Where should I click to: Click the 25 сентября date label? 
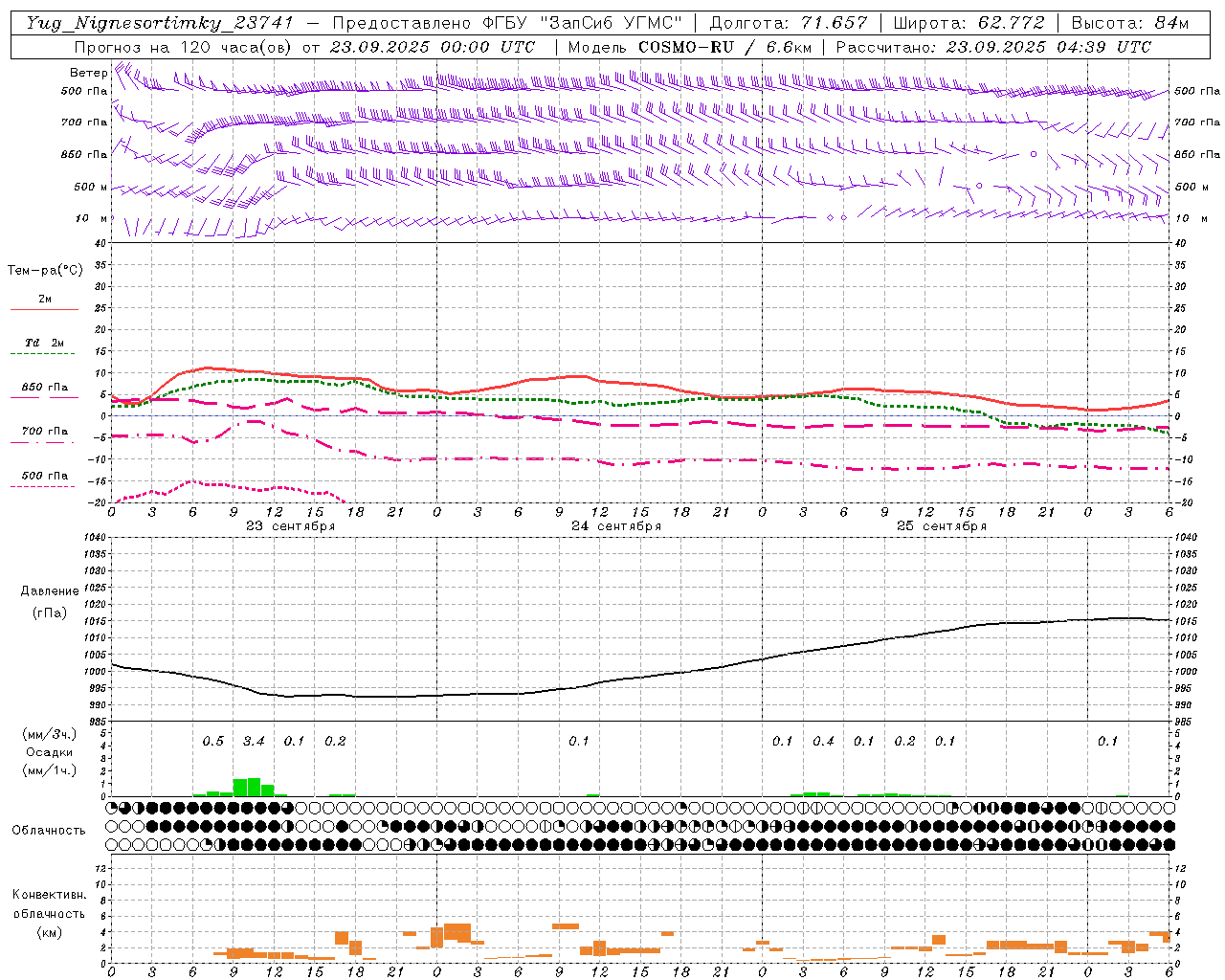942,526
